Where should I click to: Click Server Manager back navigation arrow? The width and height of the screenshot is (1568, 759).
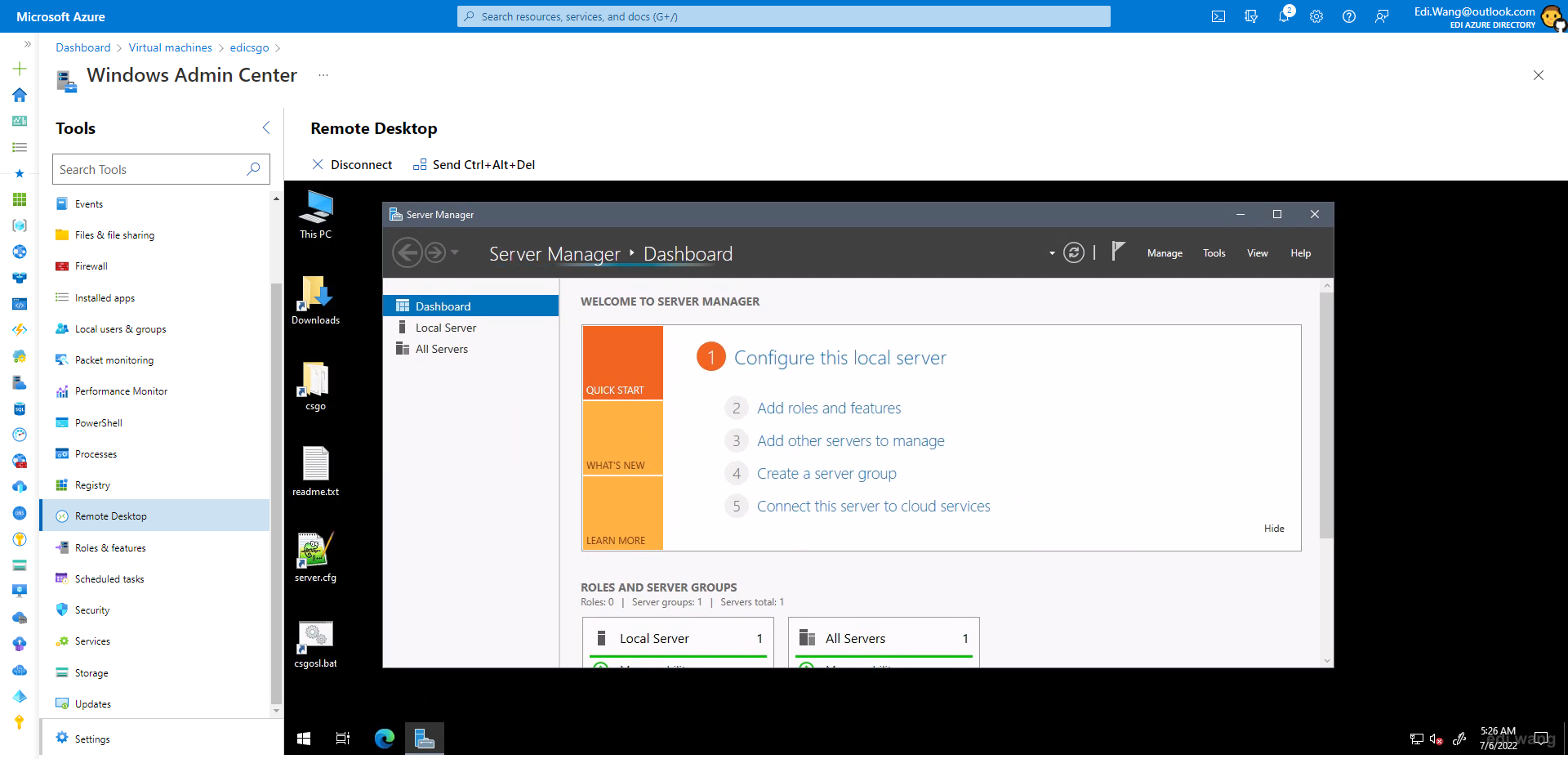(408, 253)
